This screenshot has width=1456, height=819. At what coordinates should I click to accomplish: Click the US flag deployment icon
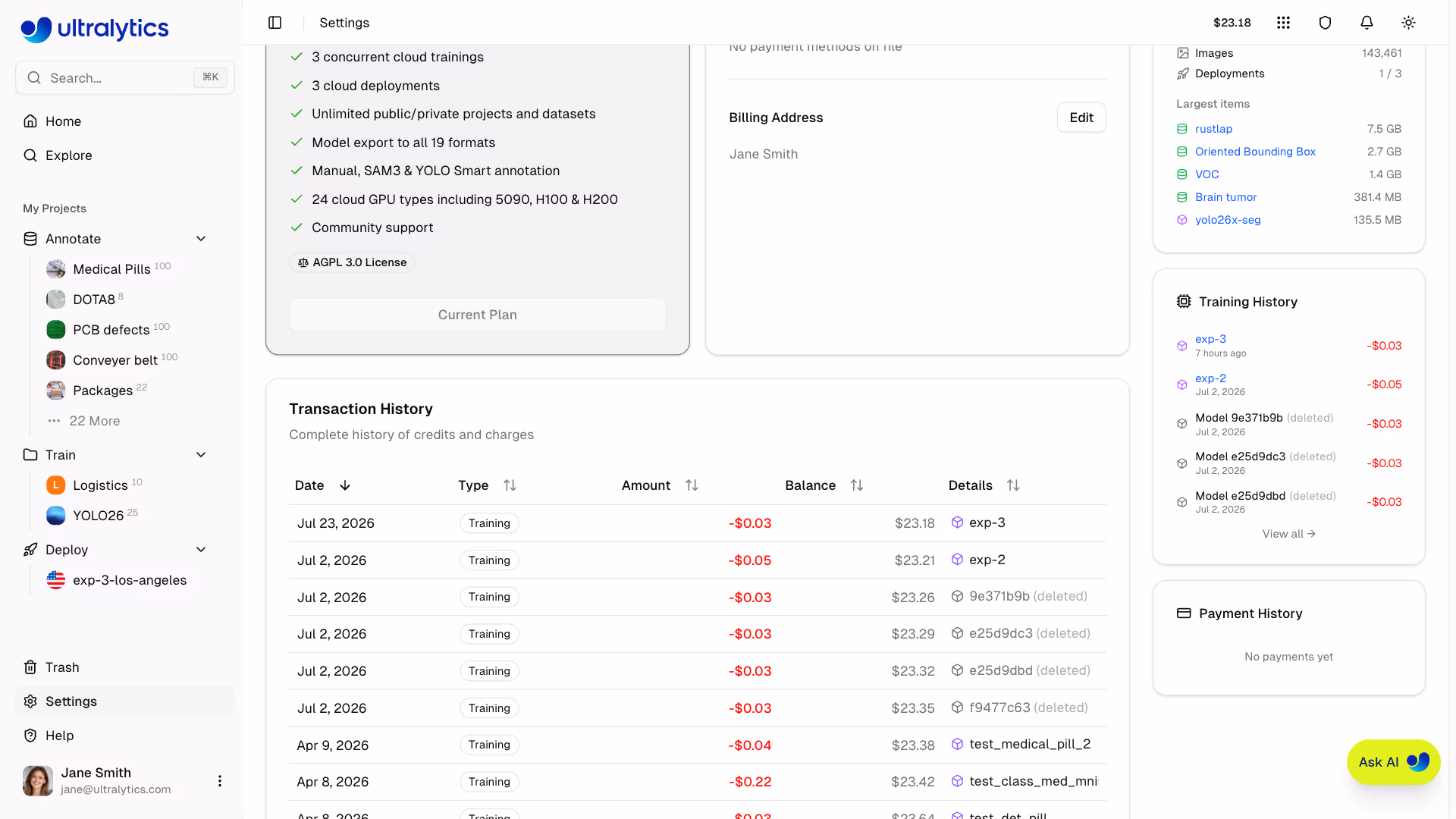[x=56, y=580]
